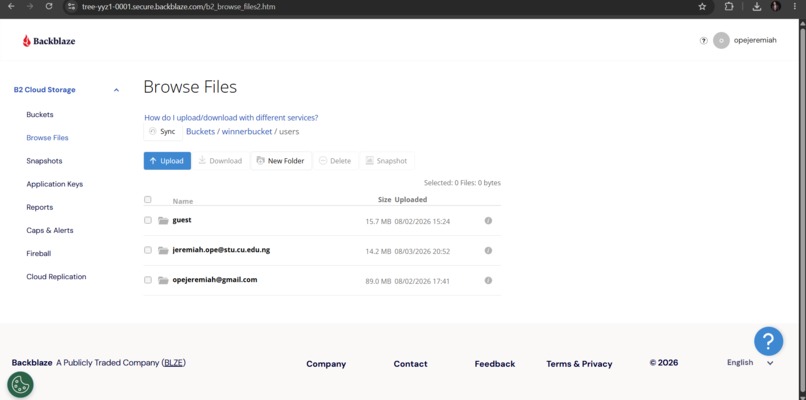Open browser downloads icon

click(x=757, y=7)
